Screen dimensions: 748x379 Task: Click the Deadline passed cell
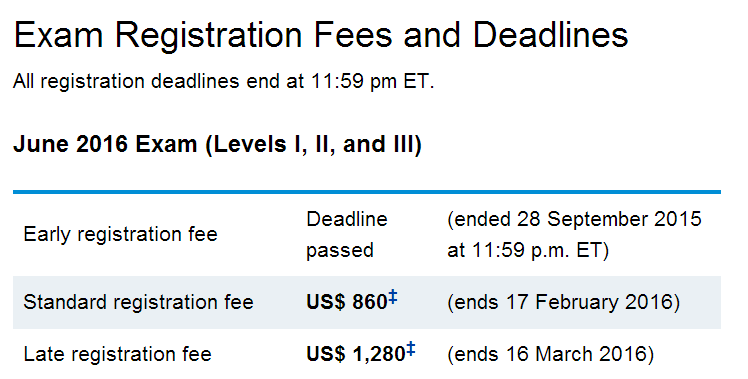coord(347,234)
